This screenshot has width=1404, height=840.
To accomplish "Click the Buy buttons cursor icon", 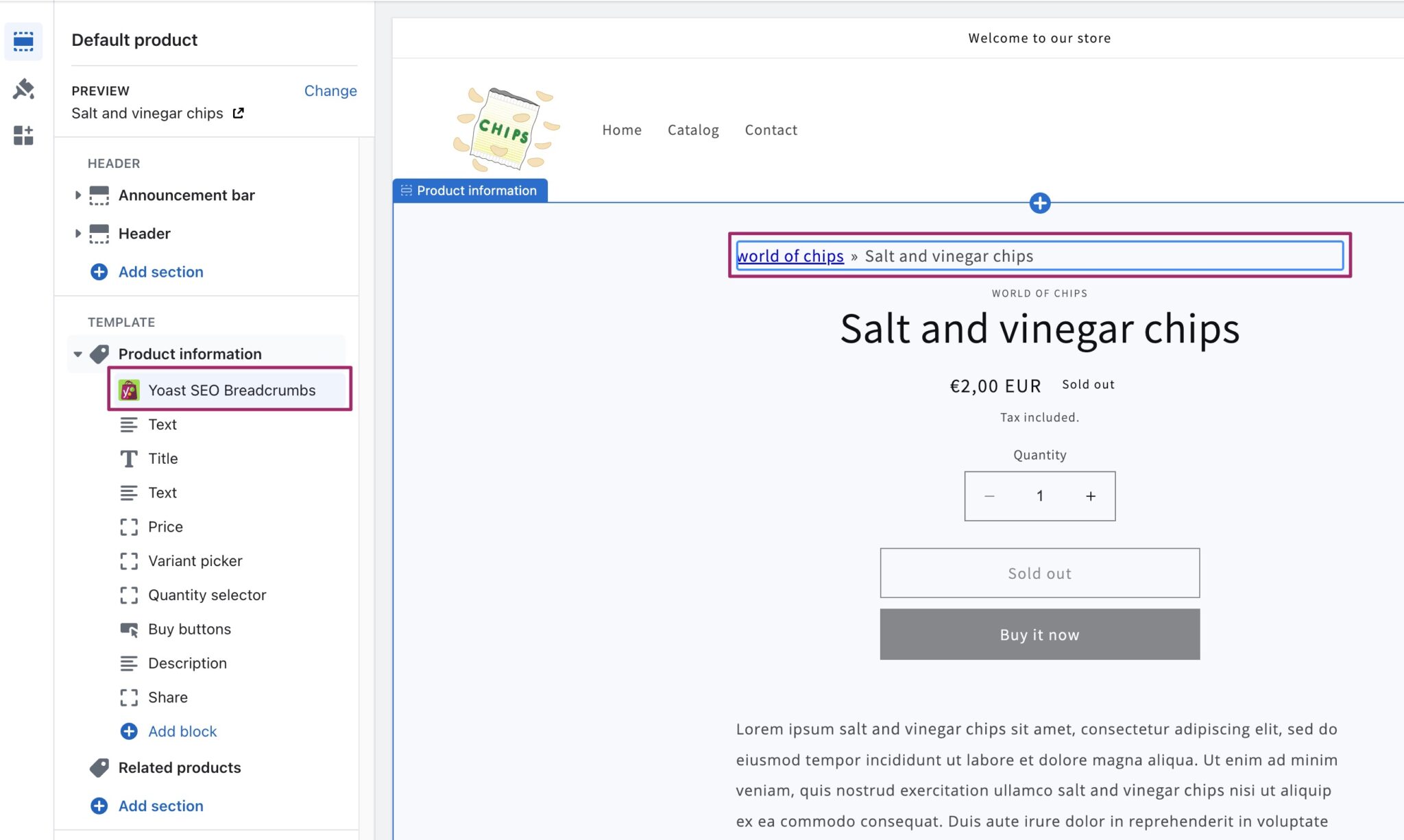I will [x=129, y=629].
